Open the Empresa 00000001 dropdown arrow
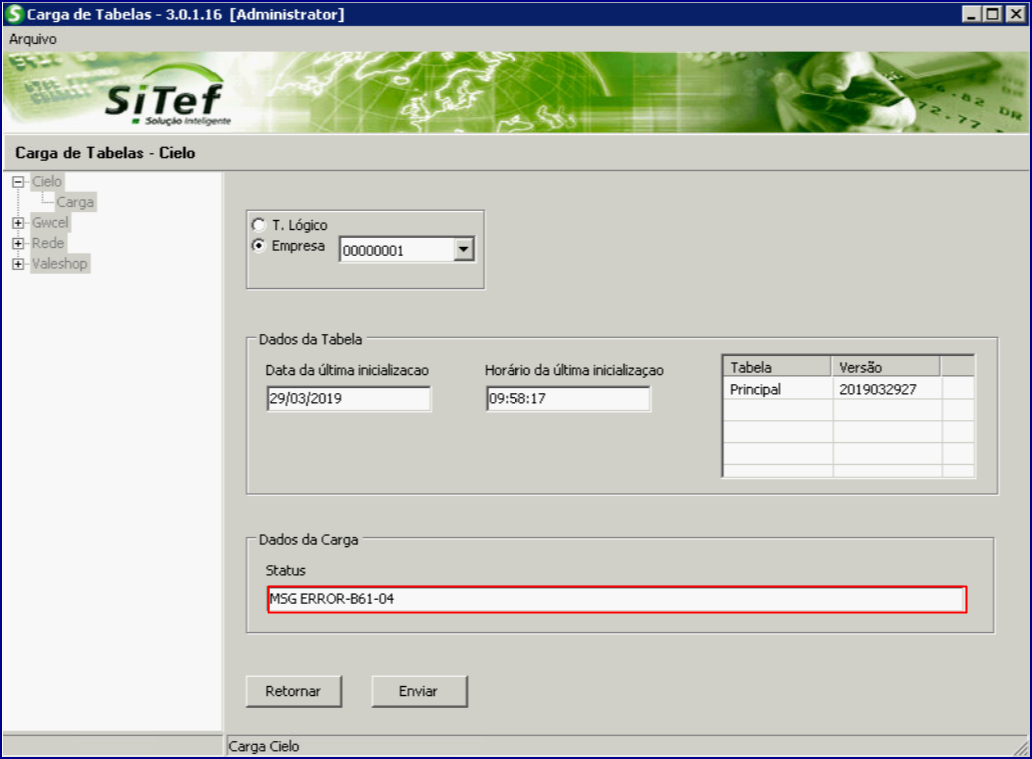Image resolution: width=1032 pixels, height=759 pixels. (463, 249)
